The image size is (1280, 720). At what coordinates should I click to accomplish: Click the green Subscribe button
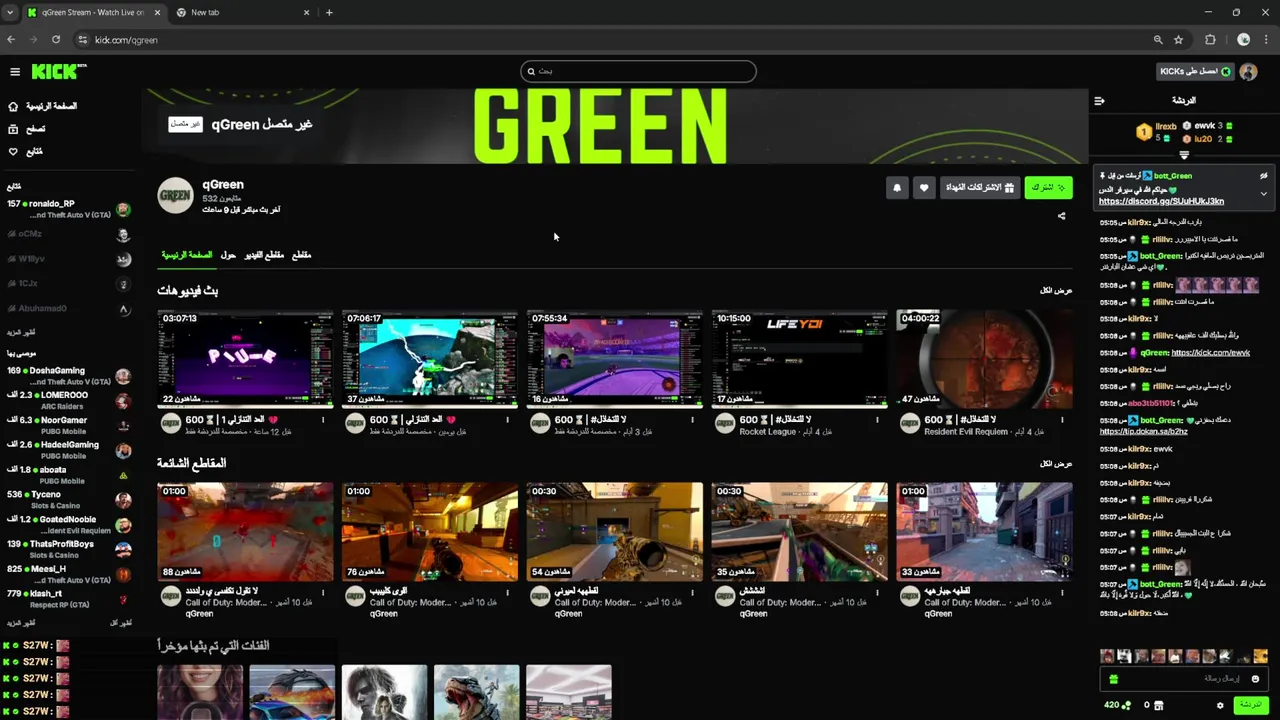point(1048,188)
